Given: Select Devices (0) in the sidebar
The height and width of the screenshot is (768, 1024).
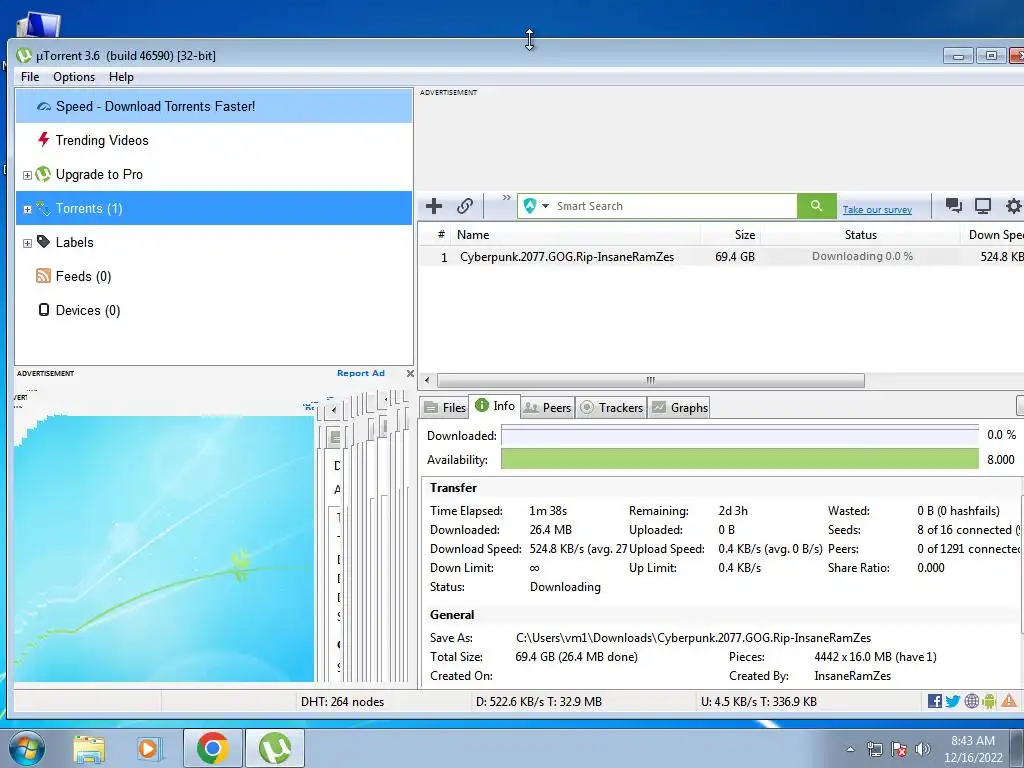Looking at the screenshot, I should point(88,310).
